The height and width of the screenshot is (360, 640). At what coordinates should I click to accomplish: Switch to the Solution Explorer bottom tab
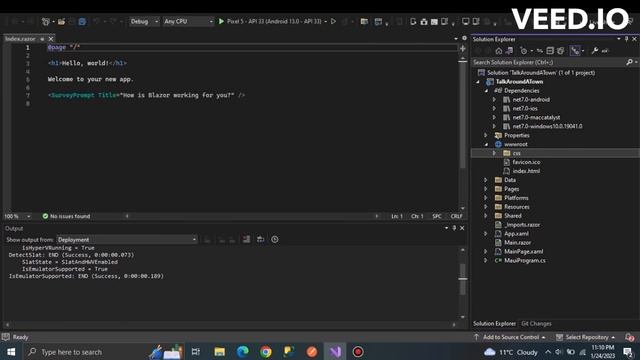coord(494,324)
